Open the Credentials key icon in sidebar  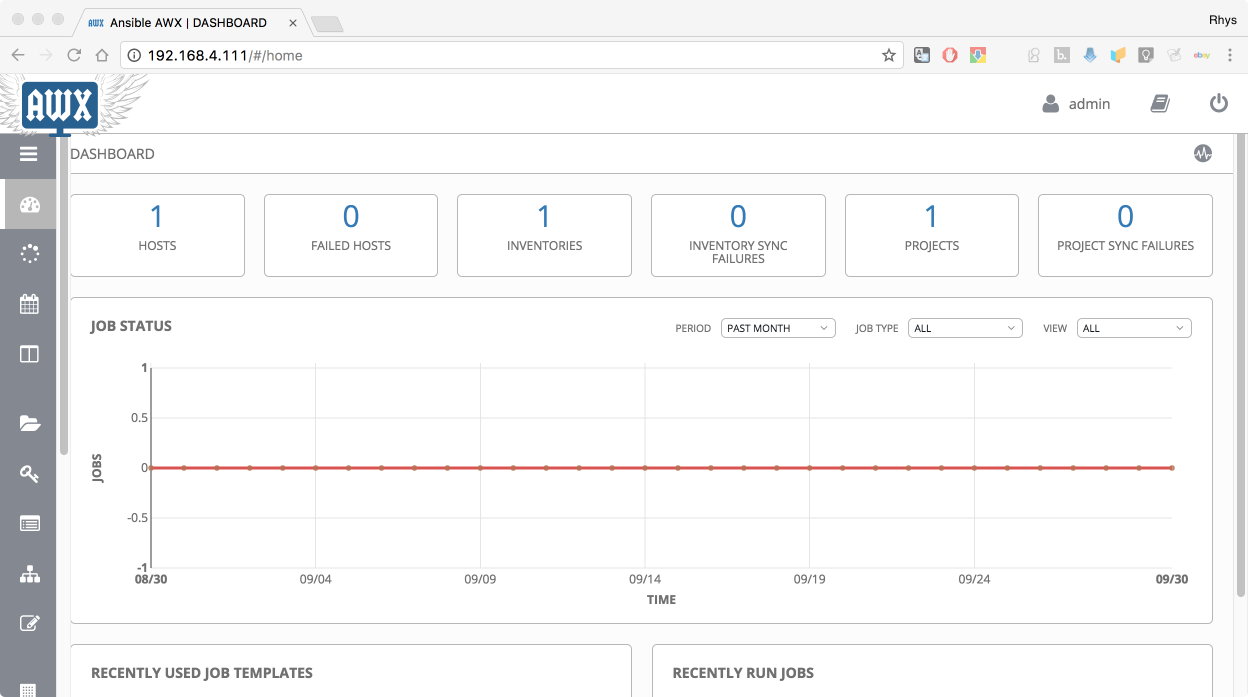coord(29,473)
